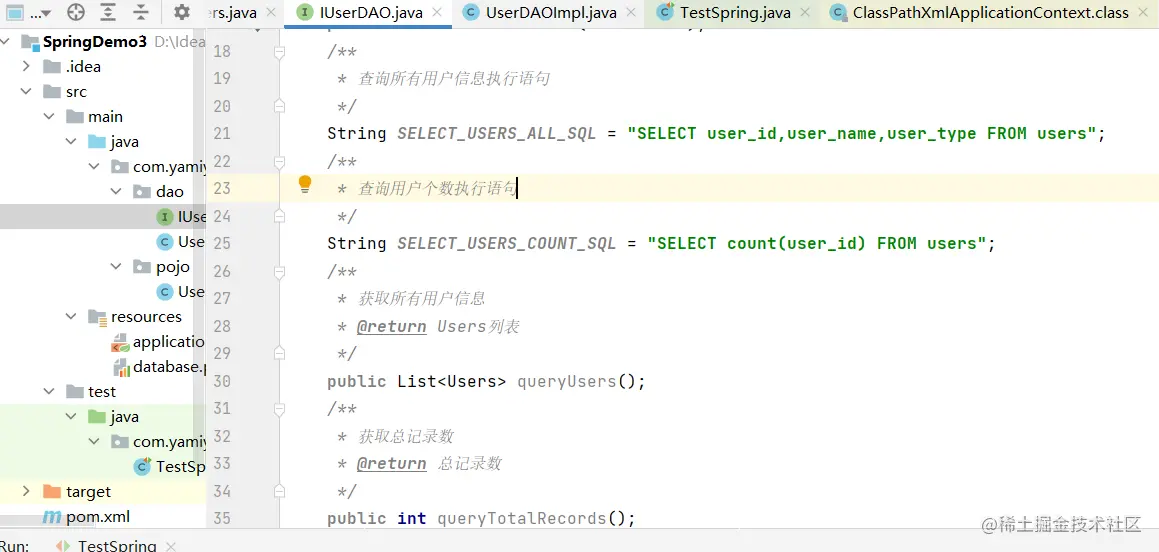Image resolution: width=1159 pixels, height=552 pixels.
Task: Click the Select Opened File target icon
Action: 75,13
